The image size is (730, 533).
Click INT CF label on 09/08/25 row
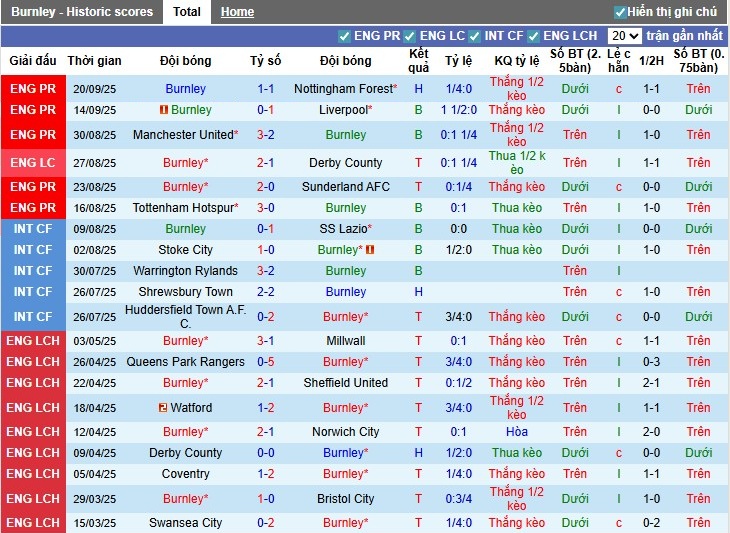pyautogui.click(x=33, y=229)
